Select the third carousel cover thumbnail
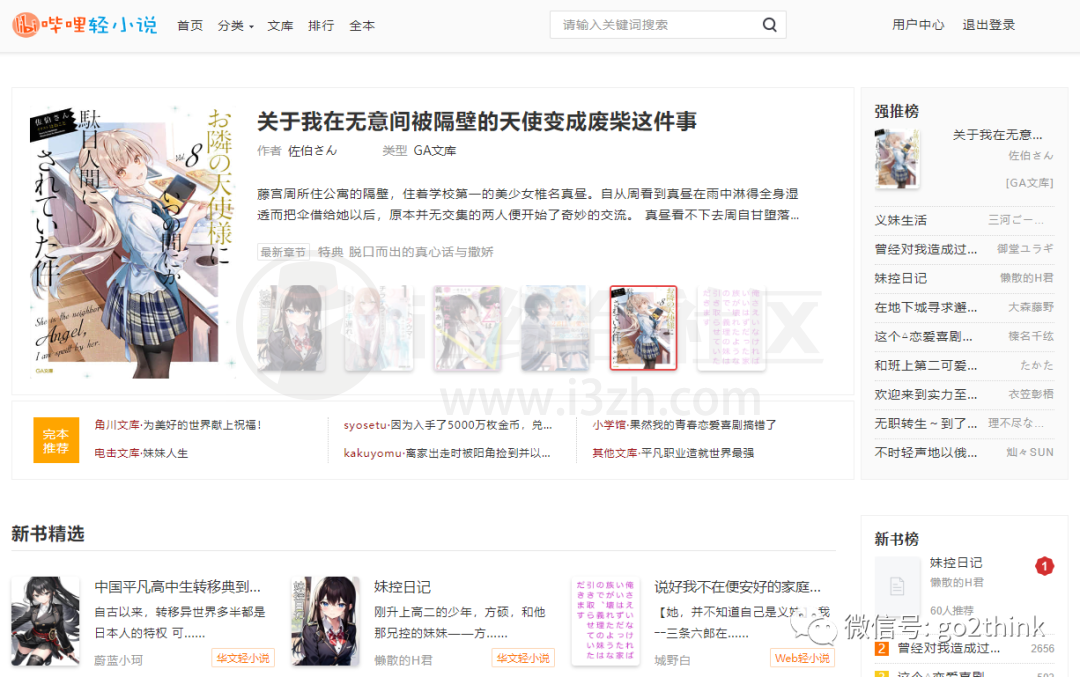 [467, 328]
